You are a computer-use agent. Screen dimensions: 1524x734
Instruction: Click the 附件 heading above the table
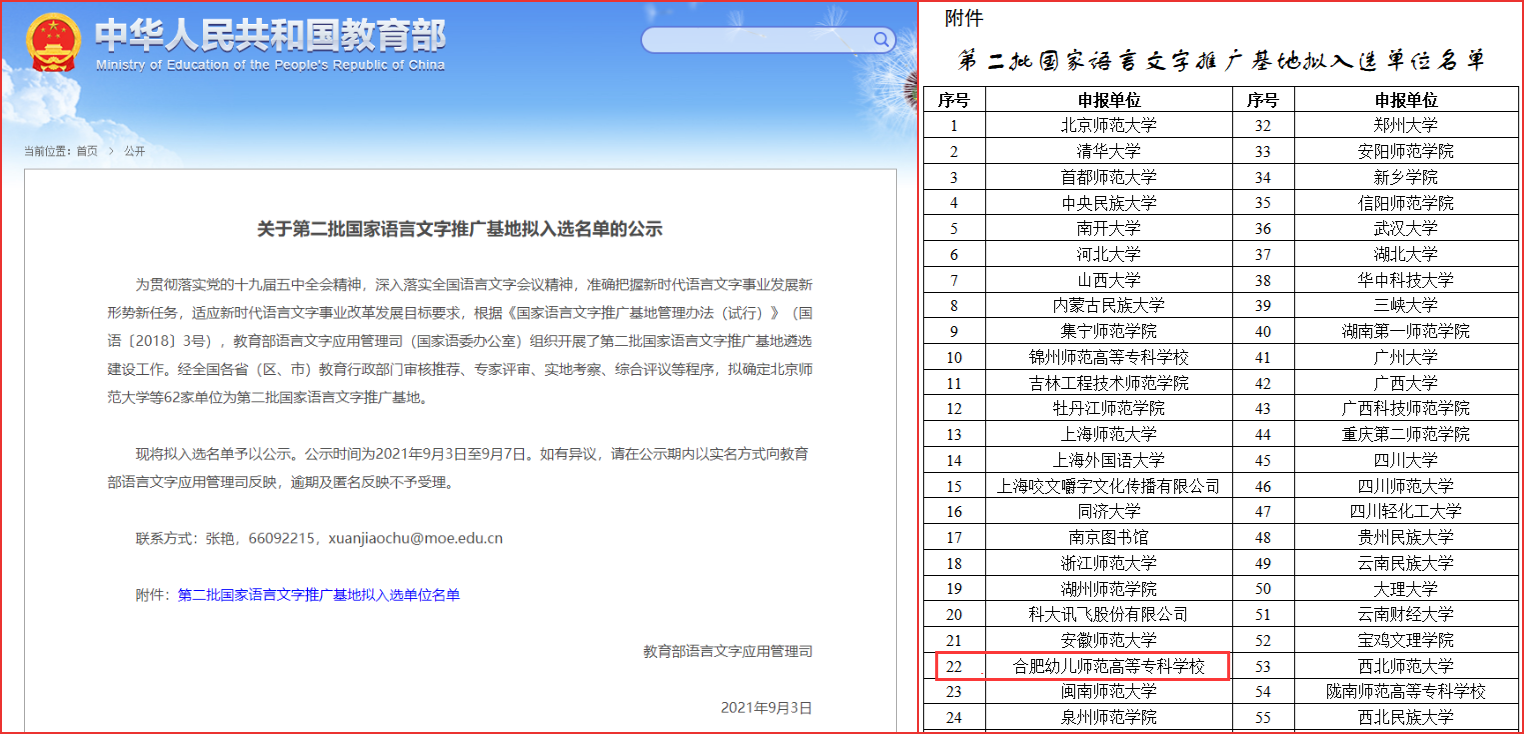point(964,18)
